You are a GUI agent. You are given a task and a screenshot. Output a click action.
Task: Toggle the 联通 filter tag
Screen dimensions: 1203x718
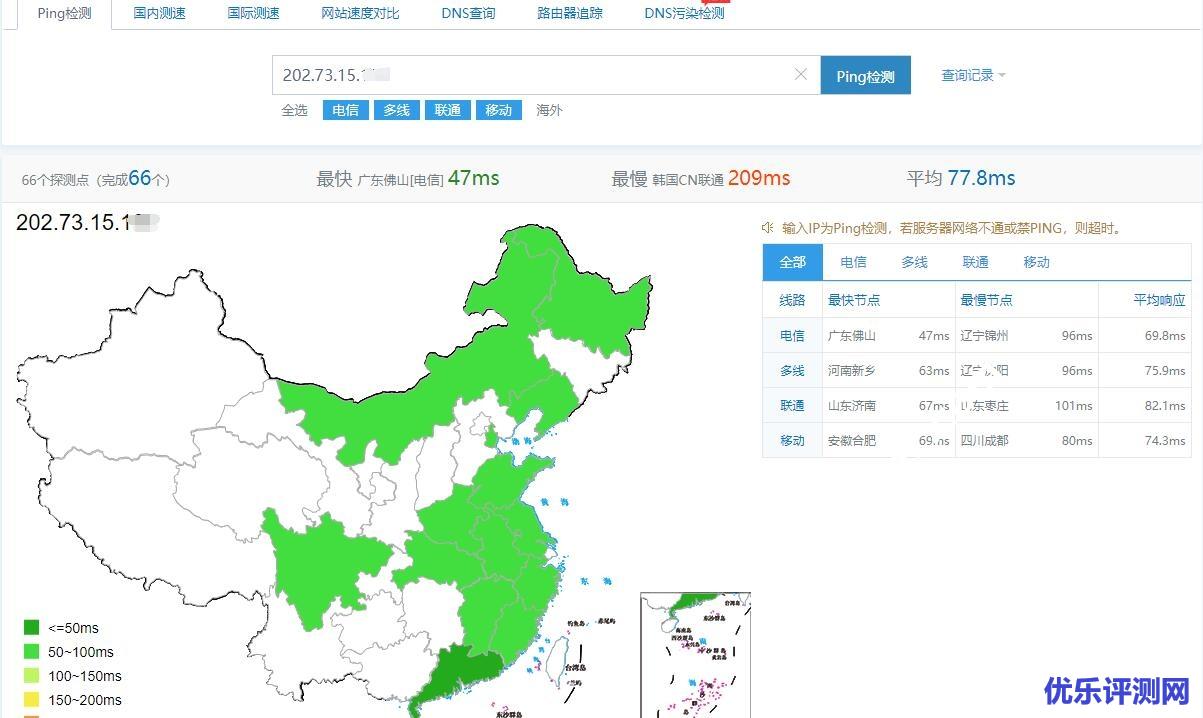coord(448,110)
